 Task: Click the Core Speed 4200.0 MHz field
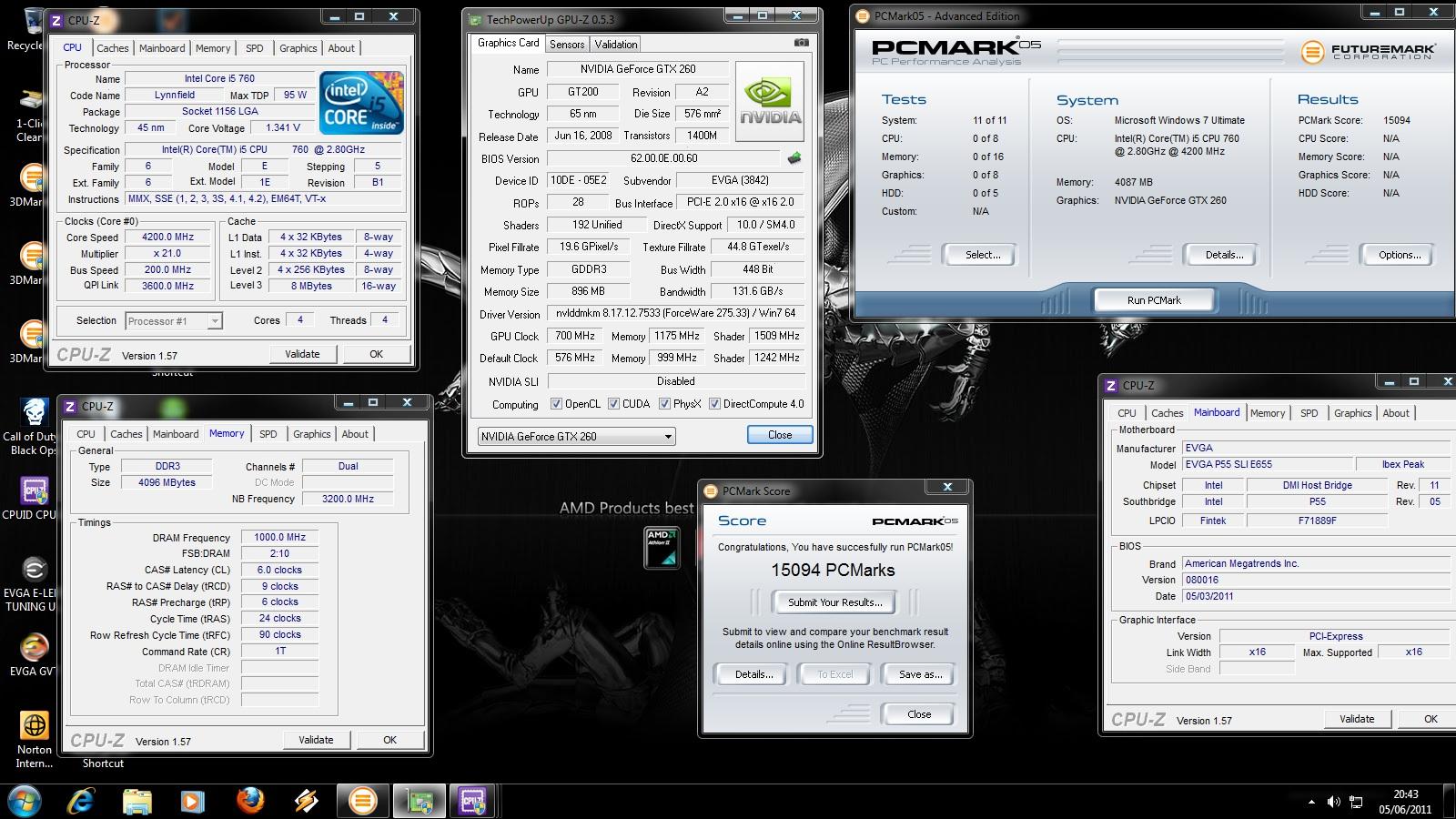(168, 237)
